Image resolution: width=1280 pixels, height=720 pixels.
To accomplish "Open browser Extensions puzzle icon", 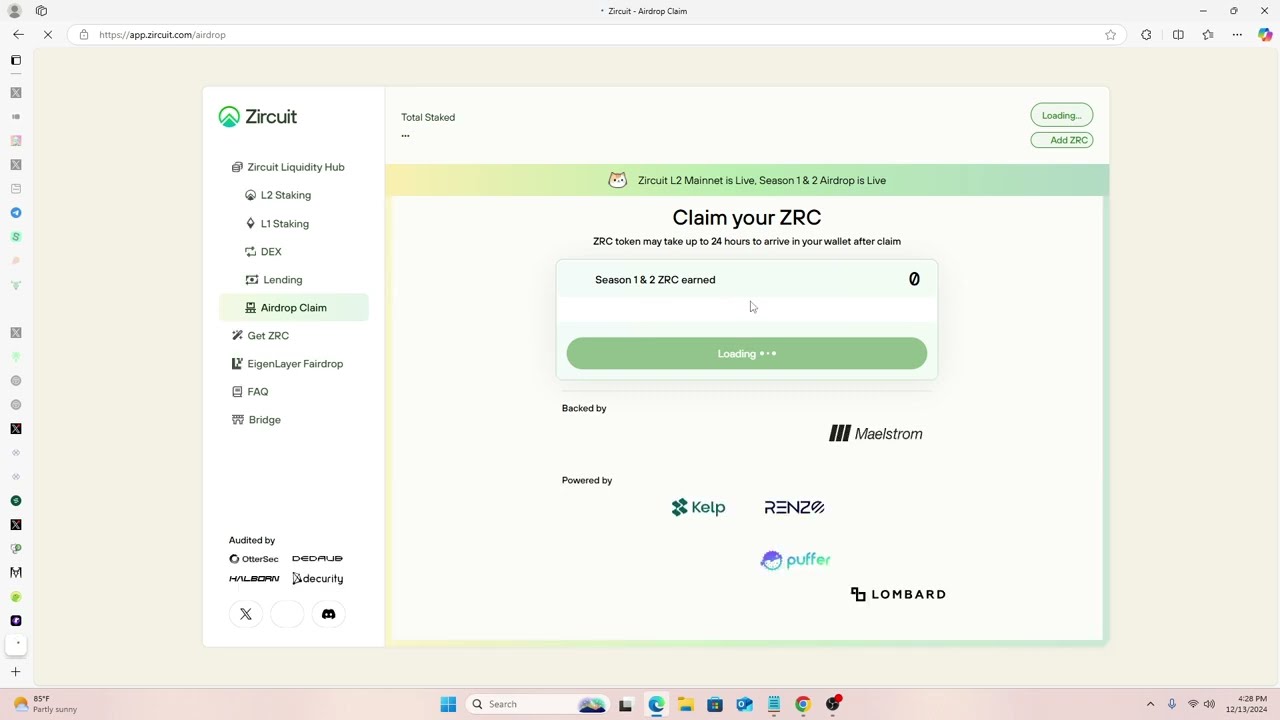I will (x=1146, y=34).
